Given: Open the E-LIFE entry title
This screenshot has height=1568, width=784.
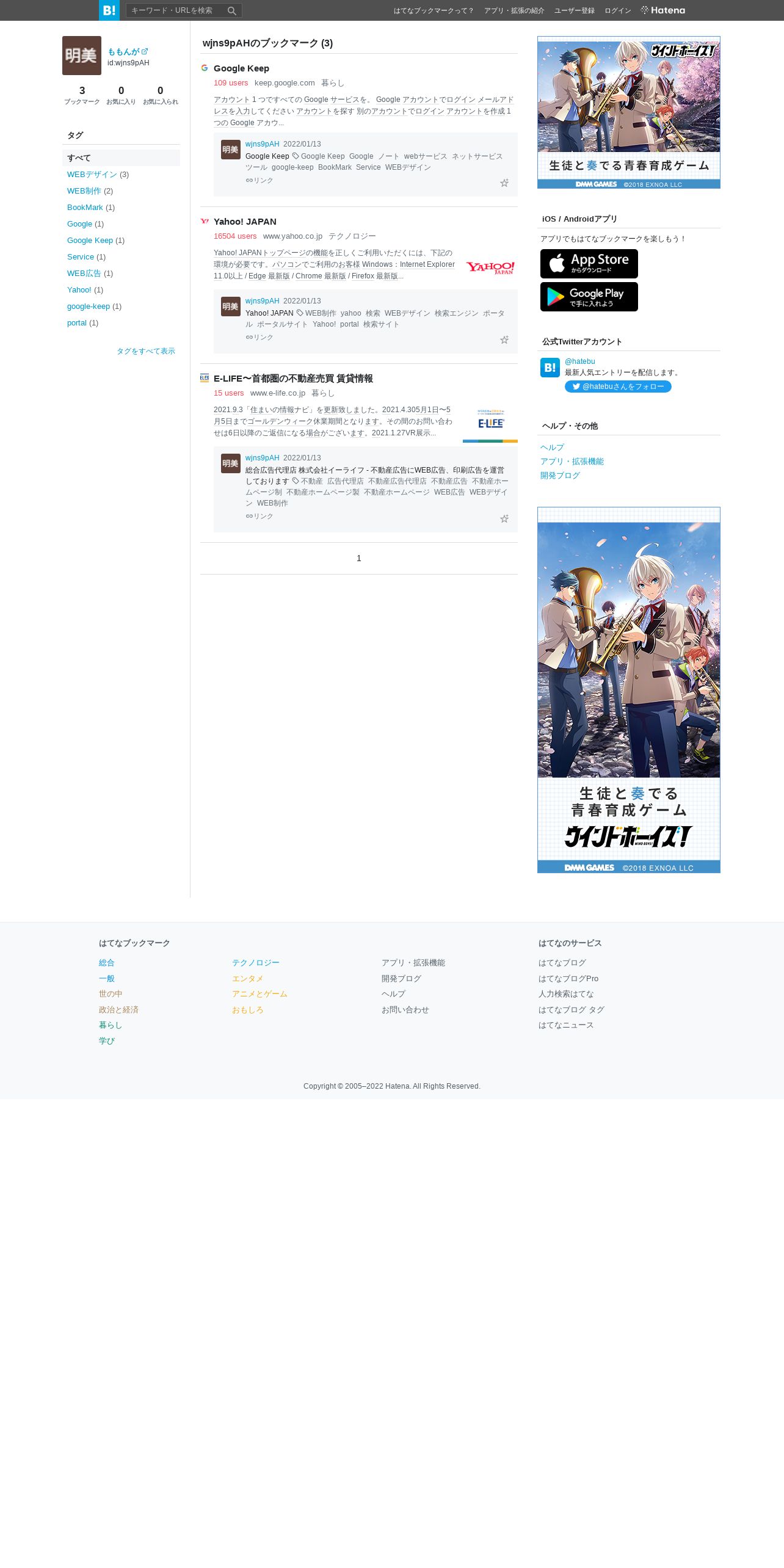Looking at the screenshot, I should [x=293, y=378].
